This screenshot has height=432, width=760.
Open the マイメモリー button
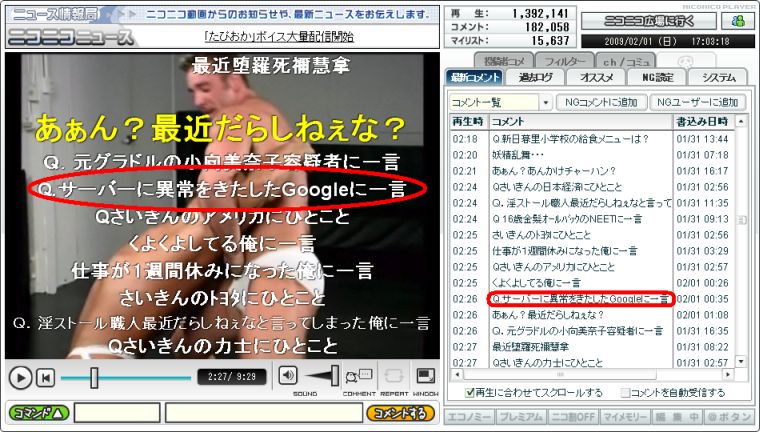[x=625, y=417]
